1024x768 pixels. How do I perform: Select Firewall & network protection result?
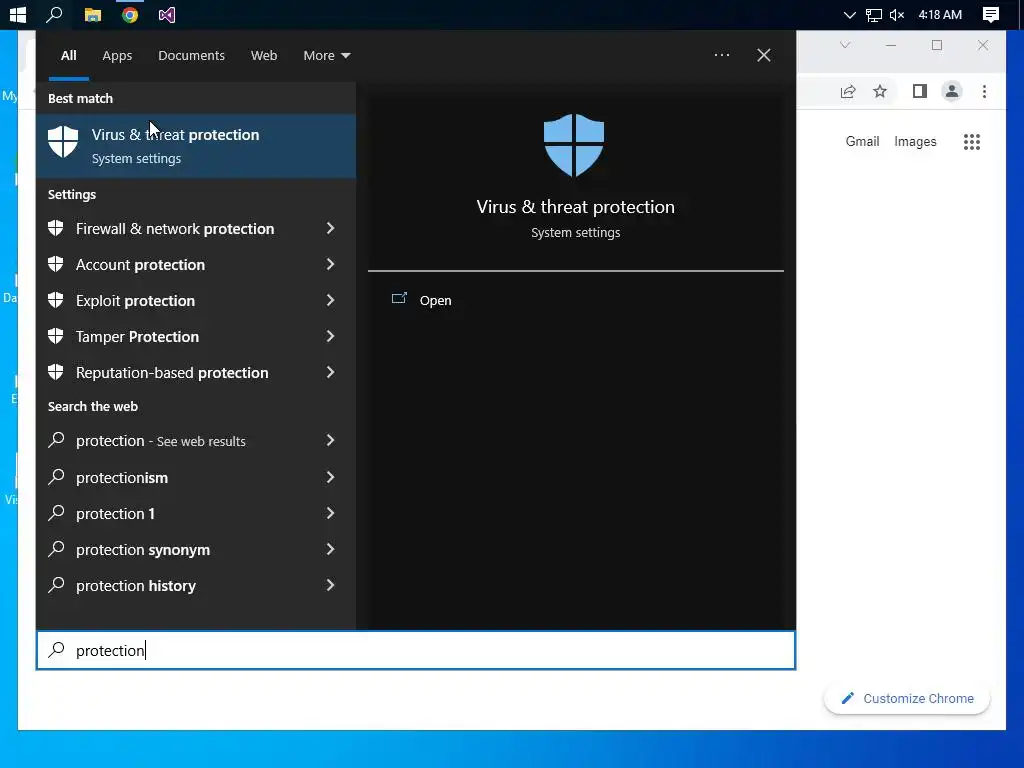[175, 229]
